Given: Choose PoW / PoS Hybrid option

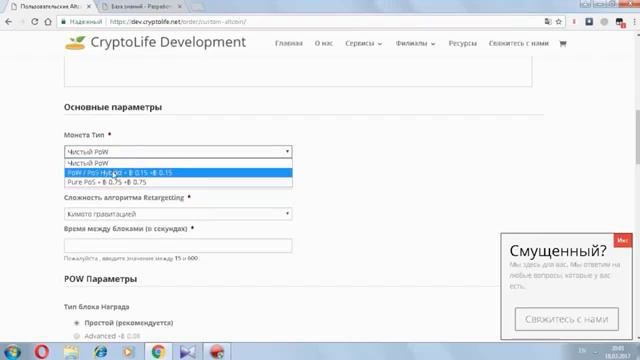Looking at the screenshot, I should [178, 173].
